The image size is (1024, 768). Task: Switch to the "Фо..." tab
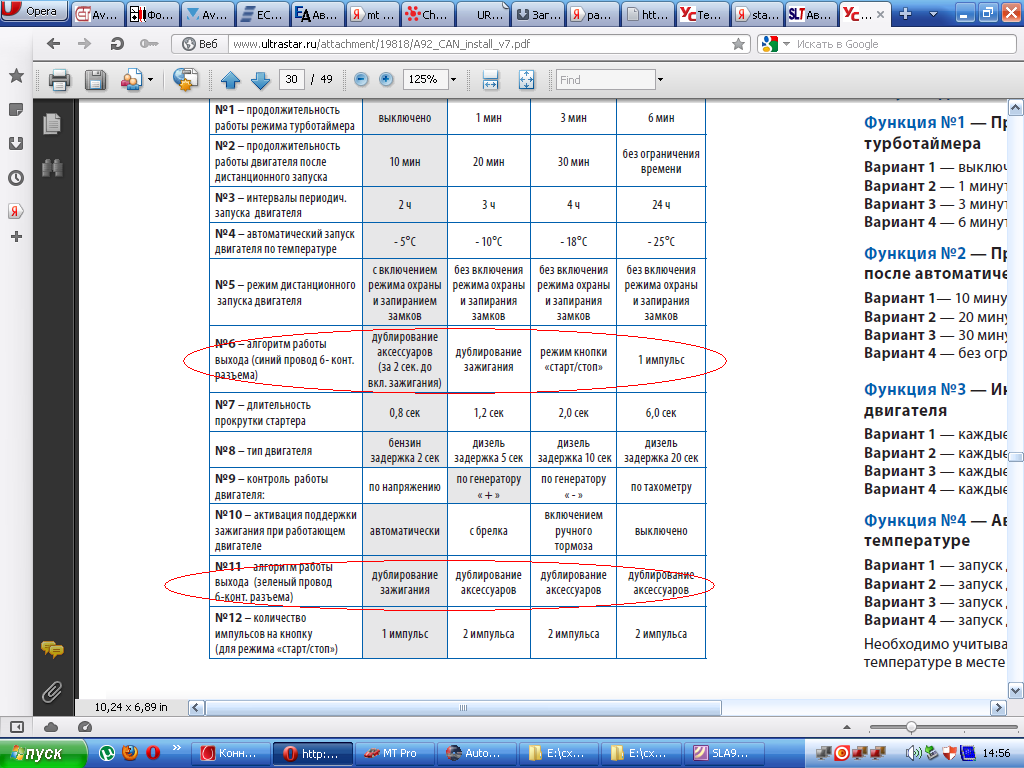pos(152,14)
